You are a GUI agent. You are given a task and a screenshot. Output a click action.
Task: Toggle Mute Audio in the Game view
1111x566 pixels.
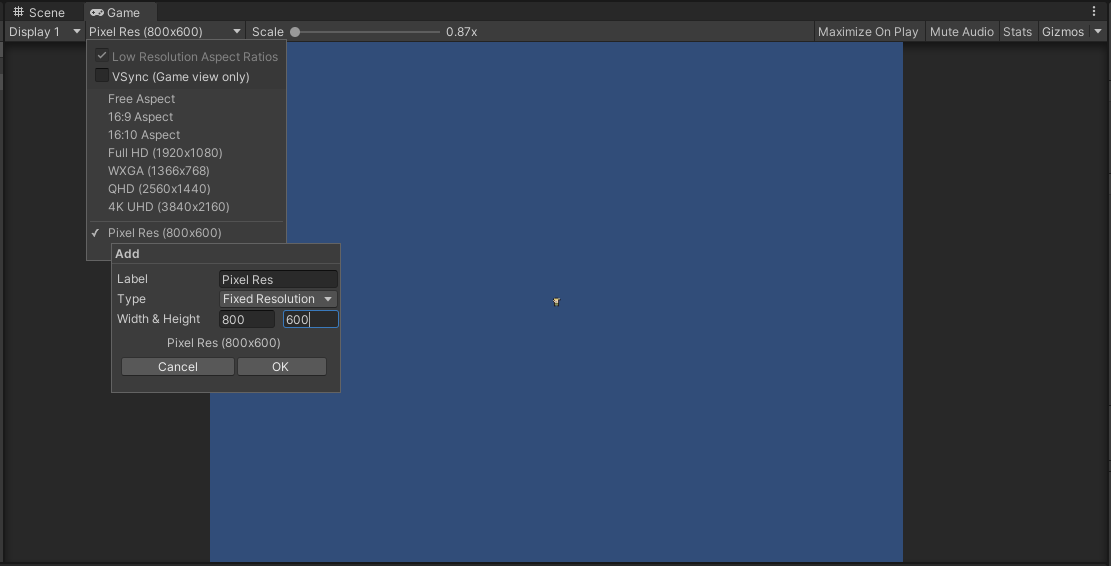[961, 31]
